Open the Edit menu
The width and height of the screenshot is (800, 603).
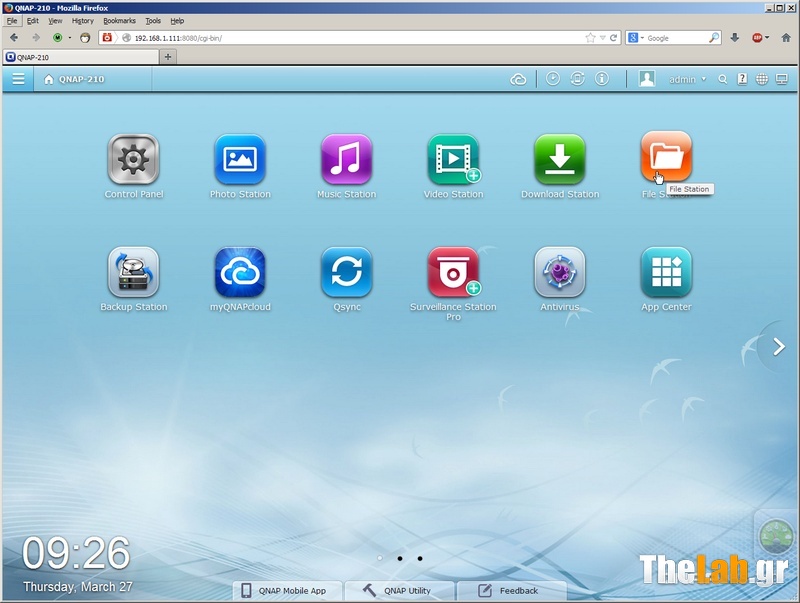[x=33, y=21]
